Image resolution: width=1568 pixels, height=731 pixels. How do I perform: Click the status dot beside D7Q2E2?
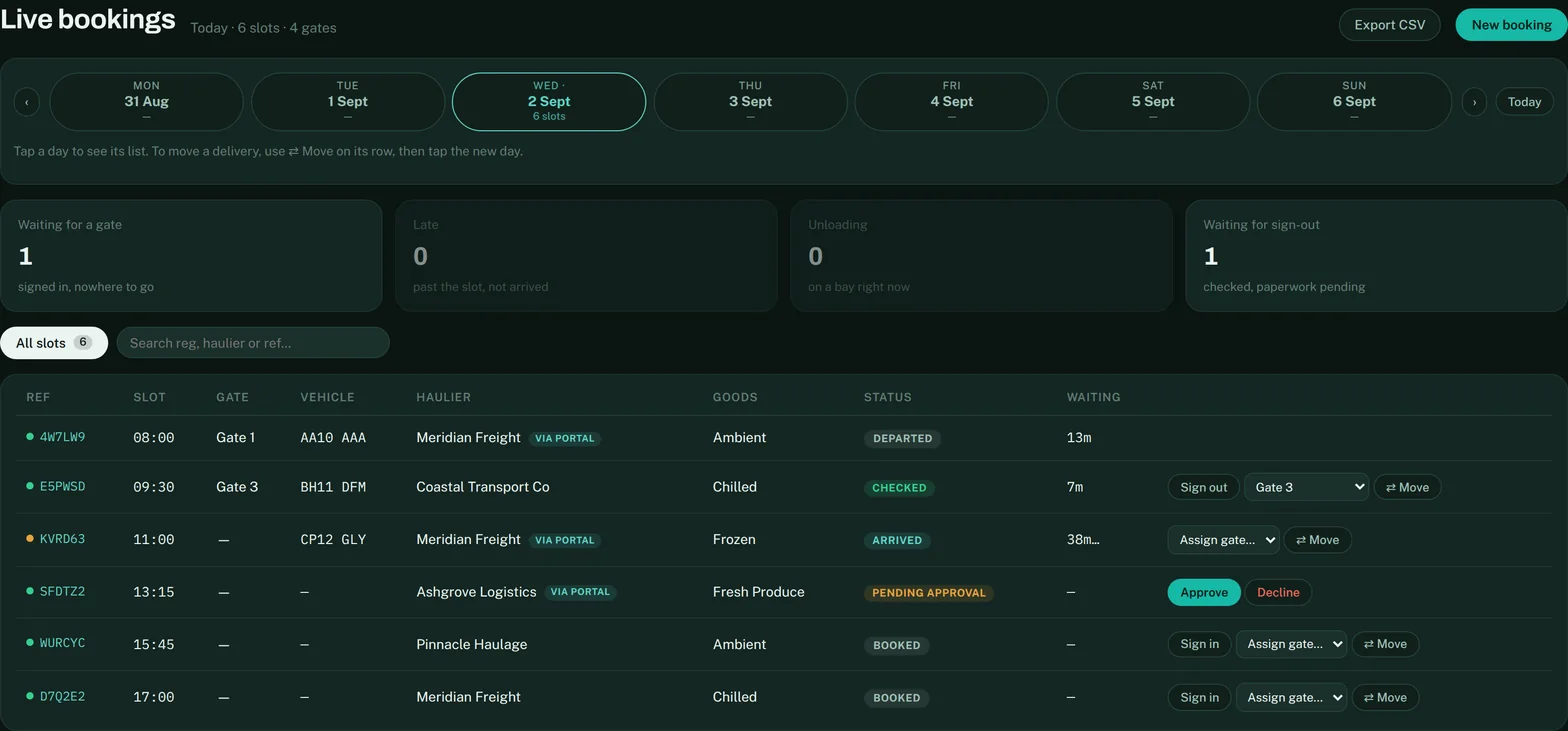point(30,696)
